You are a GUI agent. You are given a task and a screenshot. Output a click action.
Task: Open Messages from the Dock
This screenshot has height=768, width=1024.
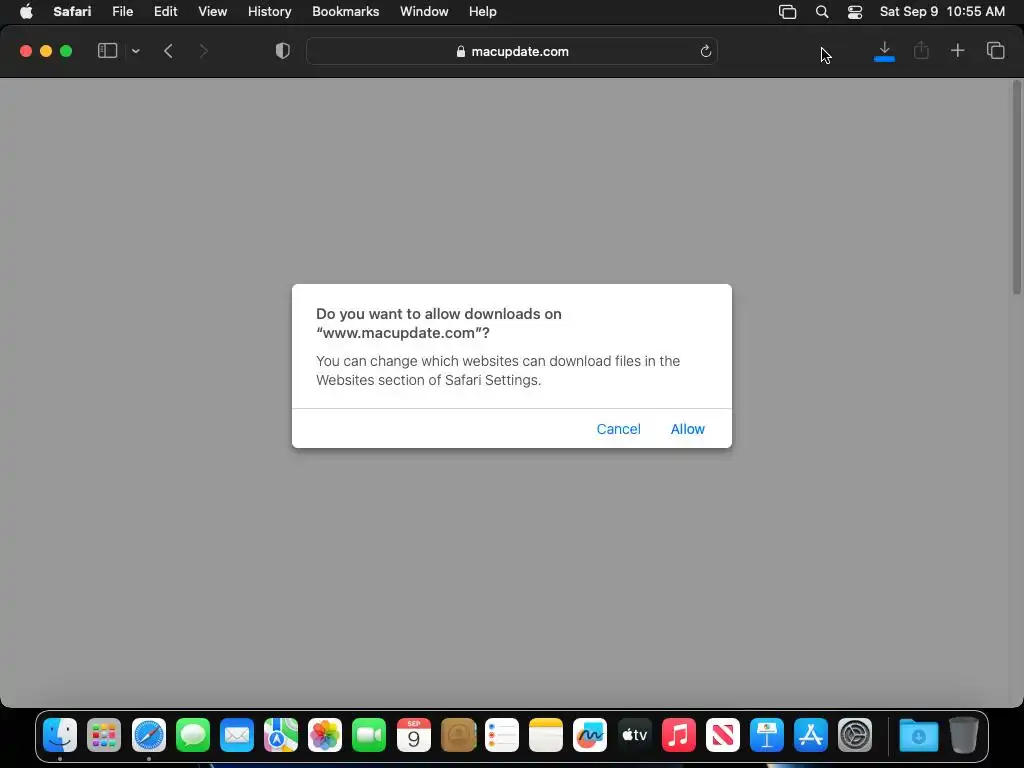point(193,735)
